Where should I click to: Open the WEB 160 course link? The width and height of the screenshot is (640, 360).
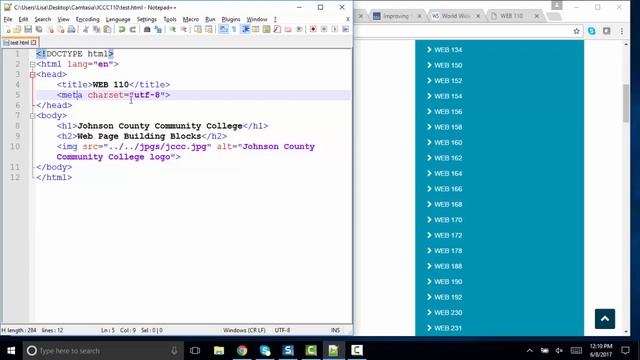448,143
